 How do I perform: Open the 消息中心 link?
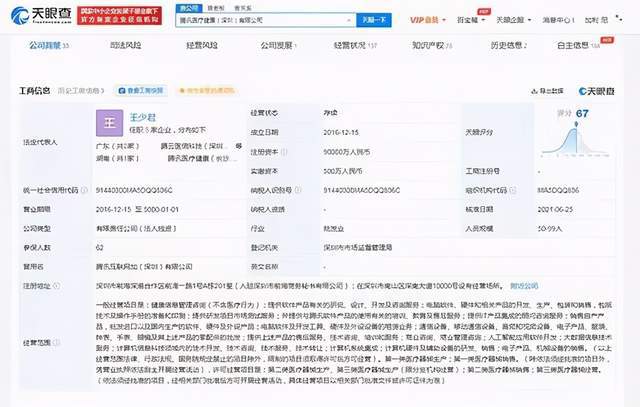tap(558, 20)
